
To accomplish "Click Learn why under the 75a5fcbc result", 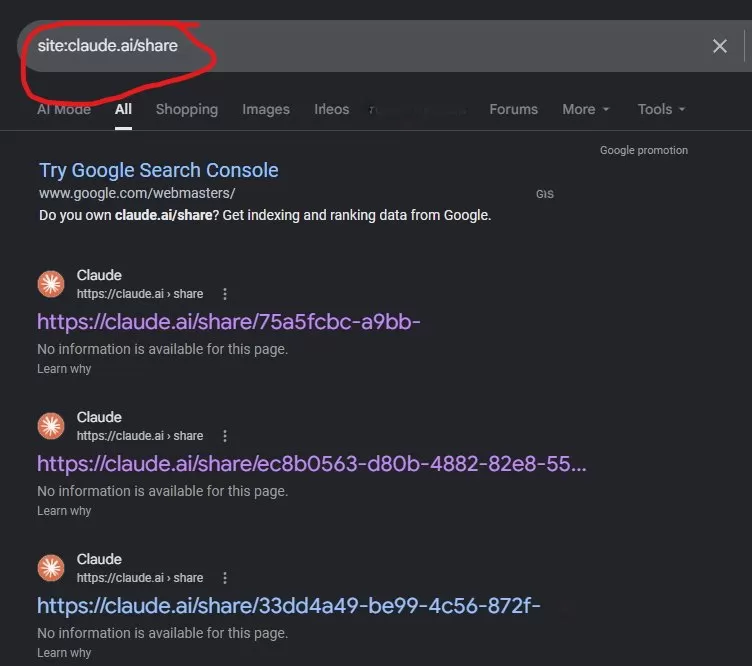I will pyautogui.click(x=64, y=369).
